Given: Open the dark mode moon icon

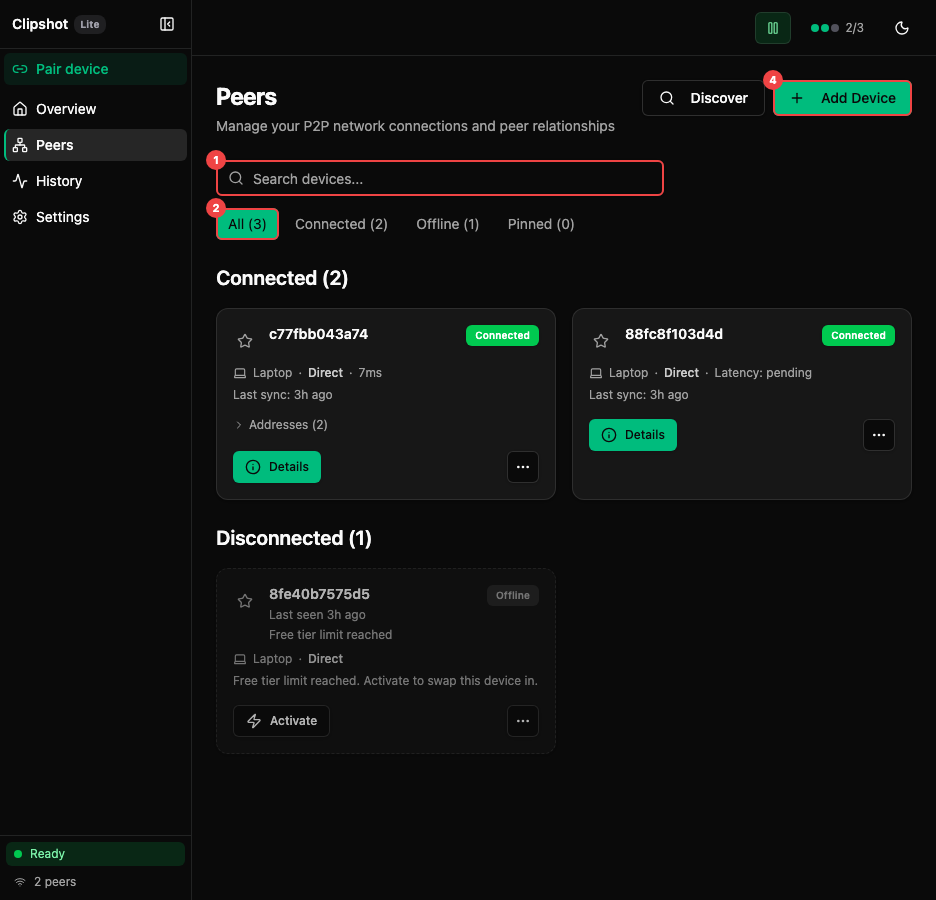Looking at the screenshot, I should (x=901, y=28).
